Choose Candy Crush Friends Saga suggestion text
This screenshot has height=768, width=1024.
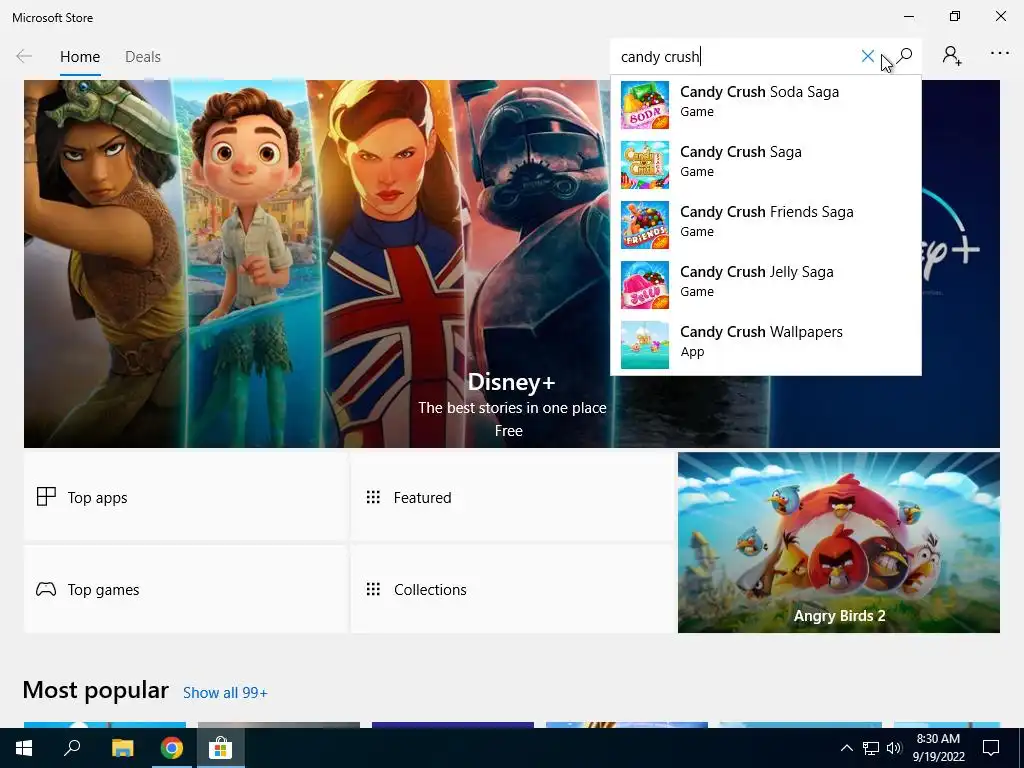[x=767, y=212]
